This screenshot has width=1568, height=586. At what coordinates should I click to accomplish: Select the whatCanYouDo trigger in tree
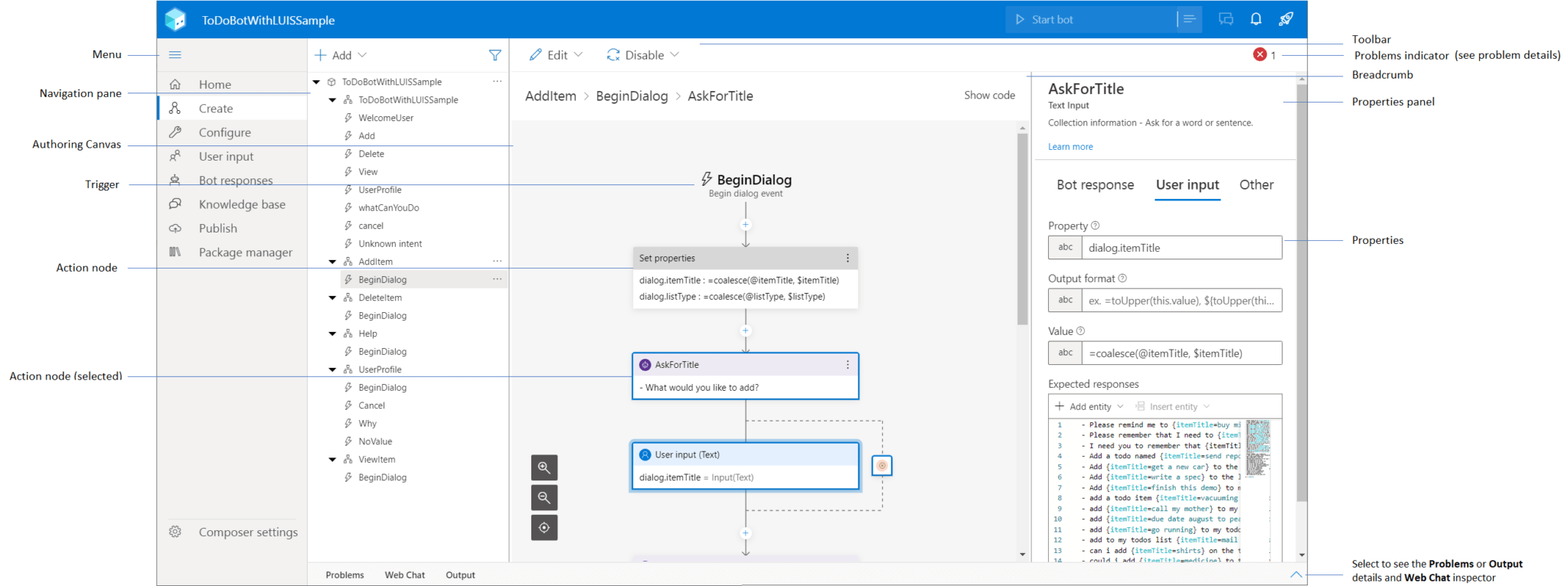(388, 208)
